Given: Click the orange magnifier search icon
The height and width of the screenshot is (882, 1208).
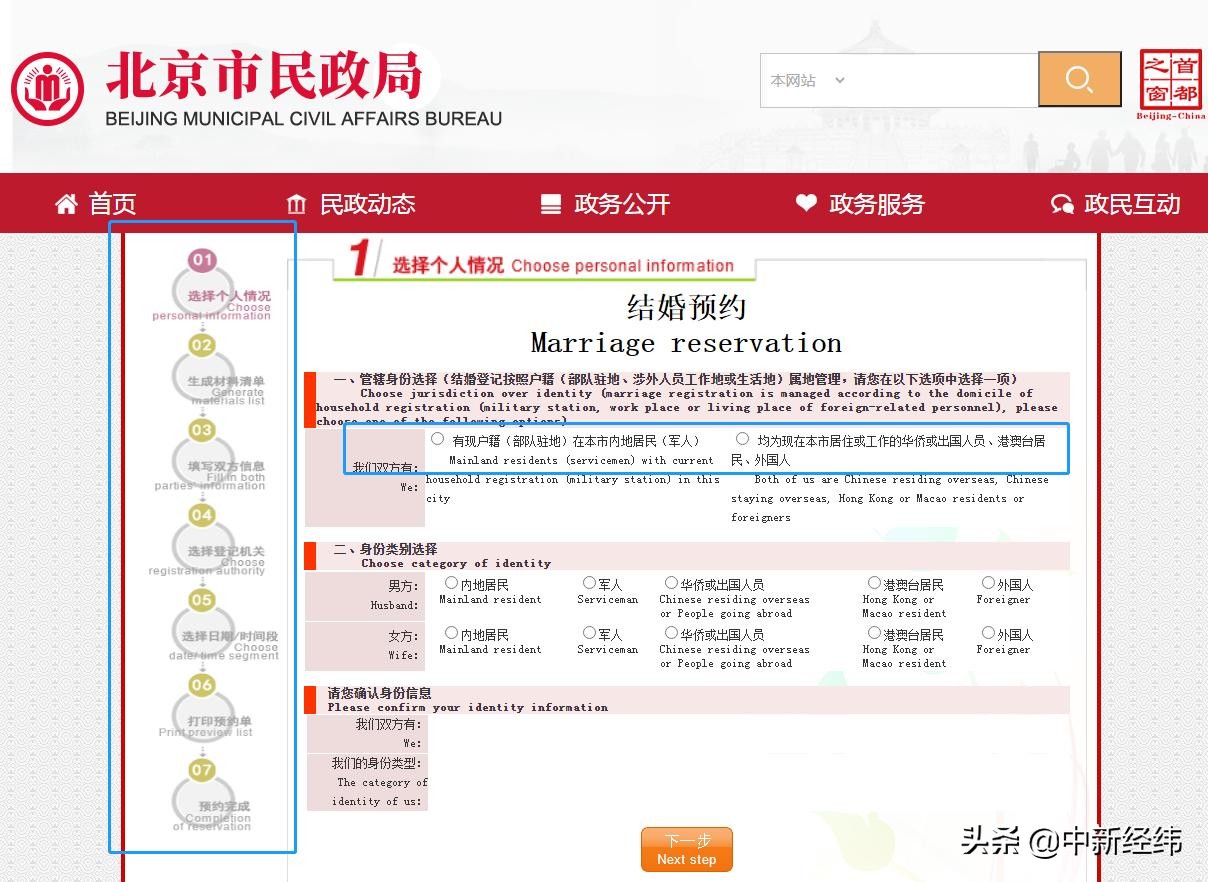Looking at the screenshot, I should click(1079, 79).
